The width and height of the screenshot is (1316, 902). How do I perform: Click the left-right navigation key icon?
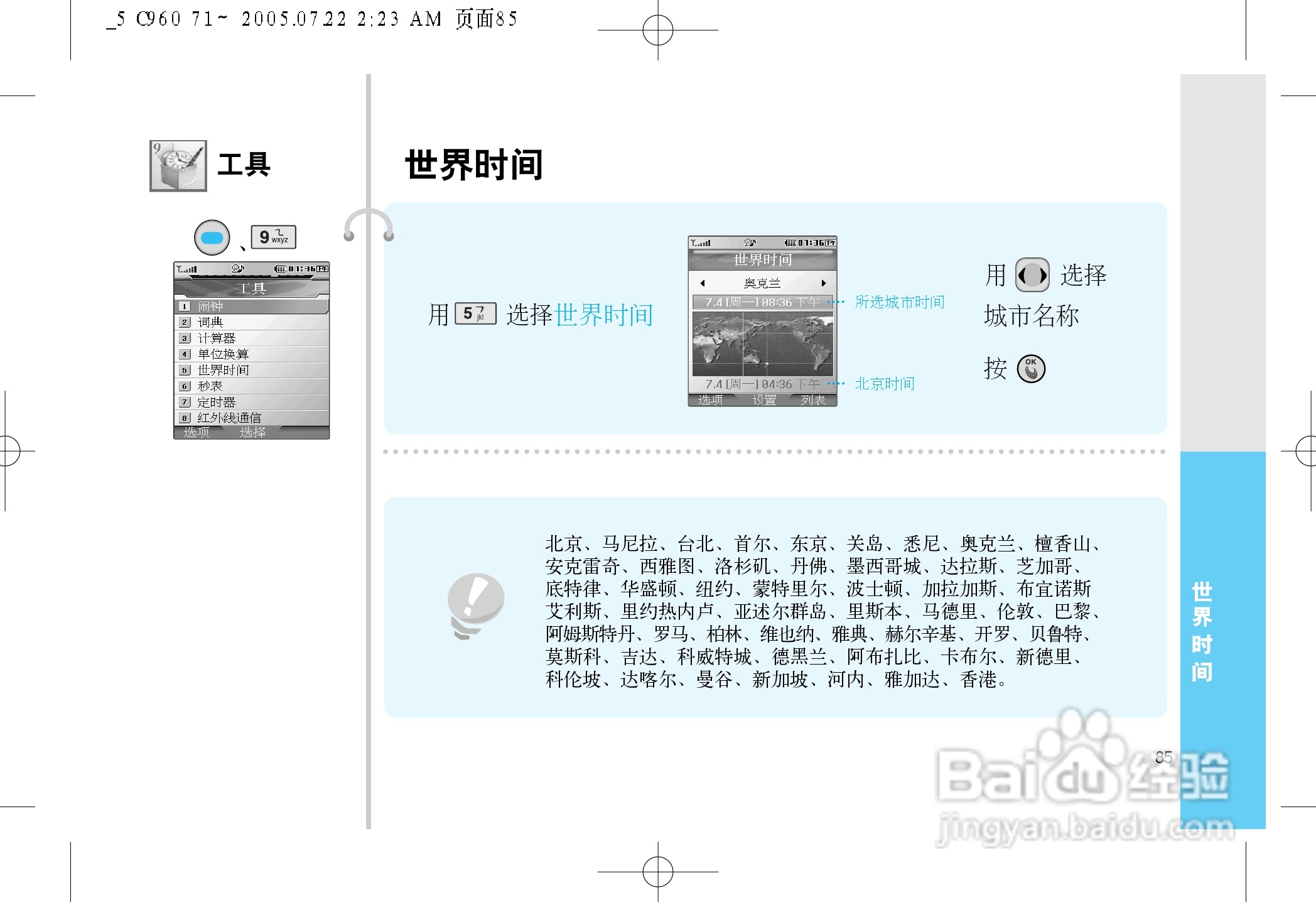(x=1032, y=275)
